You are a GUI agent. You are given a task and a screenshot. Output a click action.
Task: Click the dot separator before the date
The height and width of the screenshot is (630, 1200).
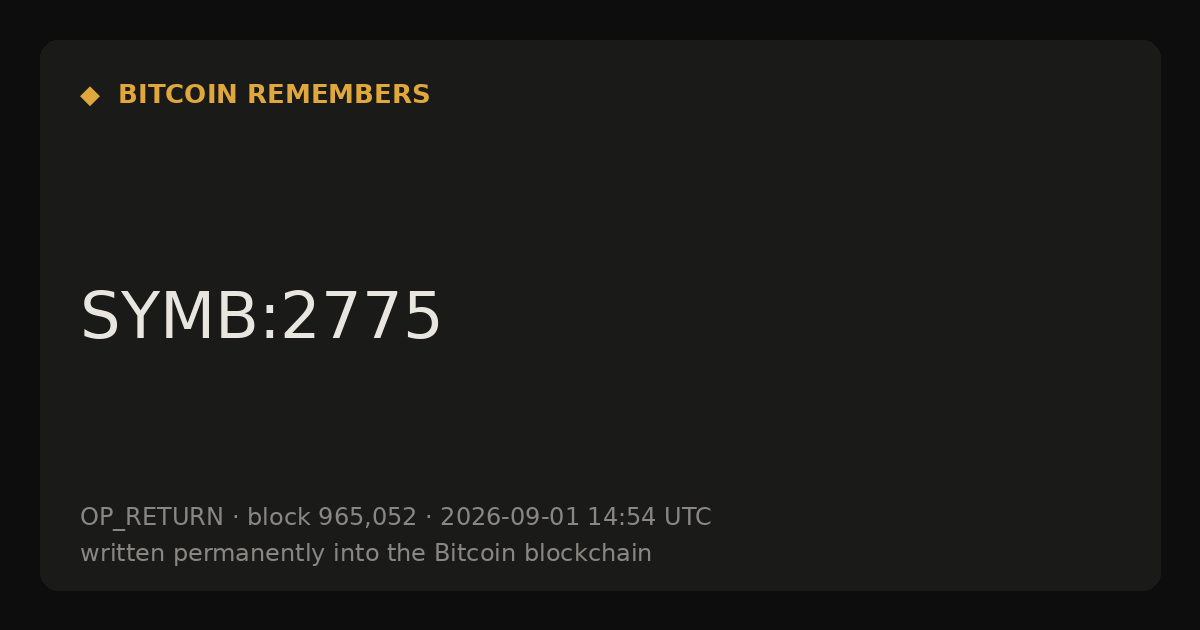[429, 518]
